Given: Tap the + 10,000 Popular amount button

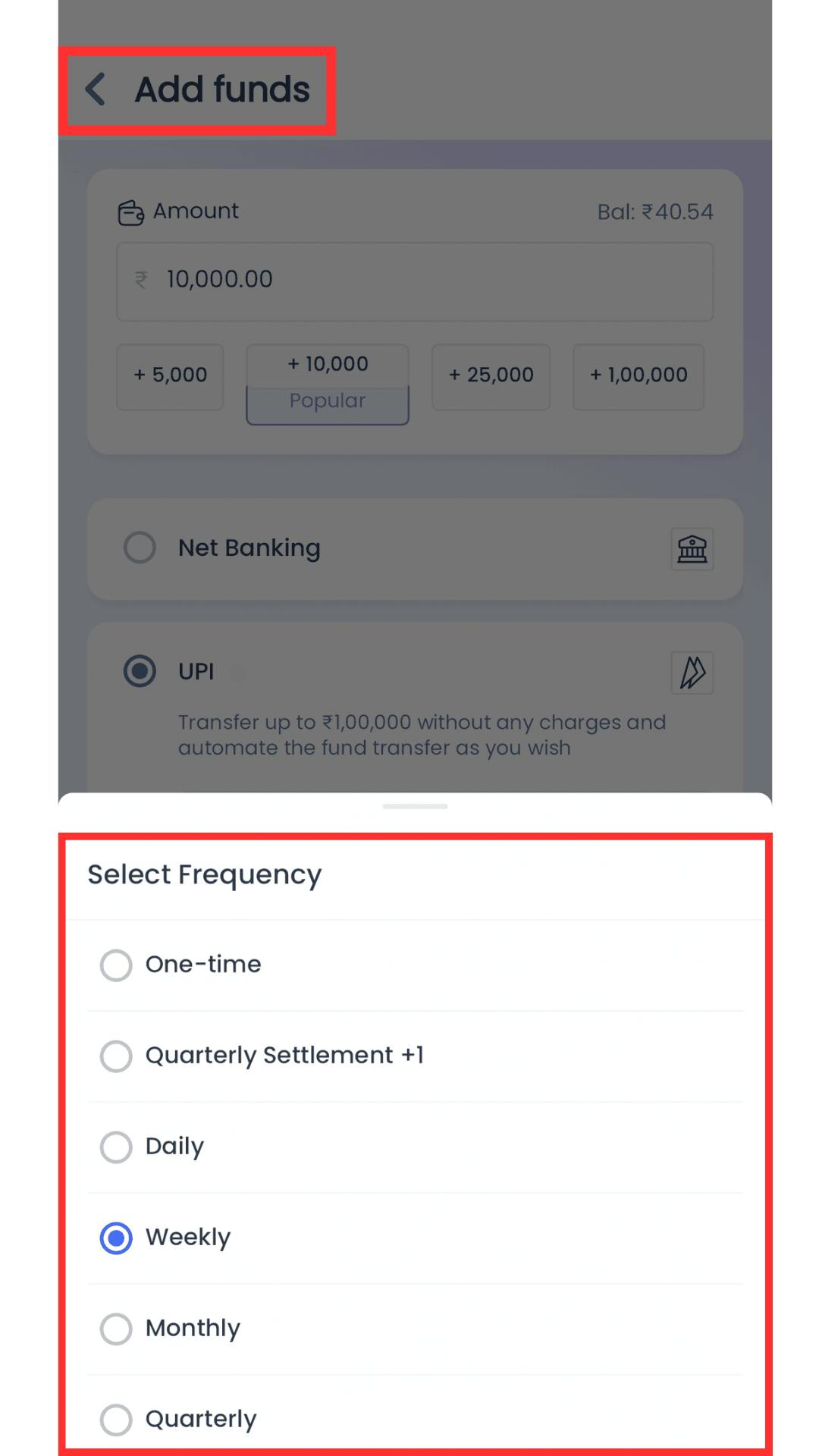Looking at the screenshot, I should [328, 384].
